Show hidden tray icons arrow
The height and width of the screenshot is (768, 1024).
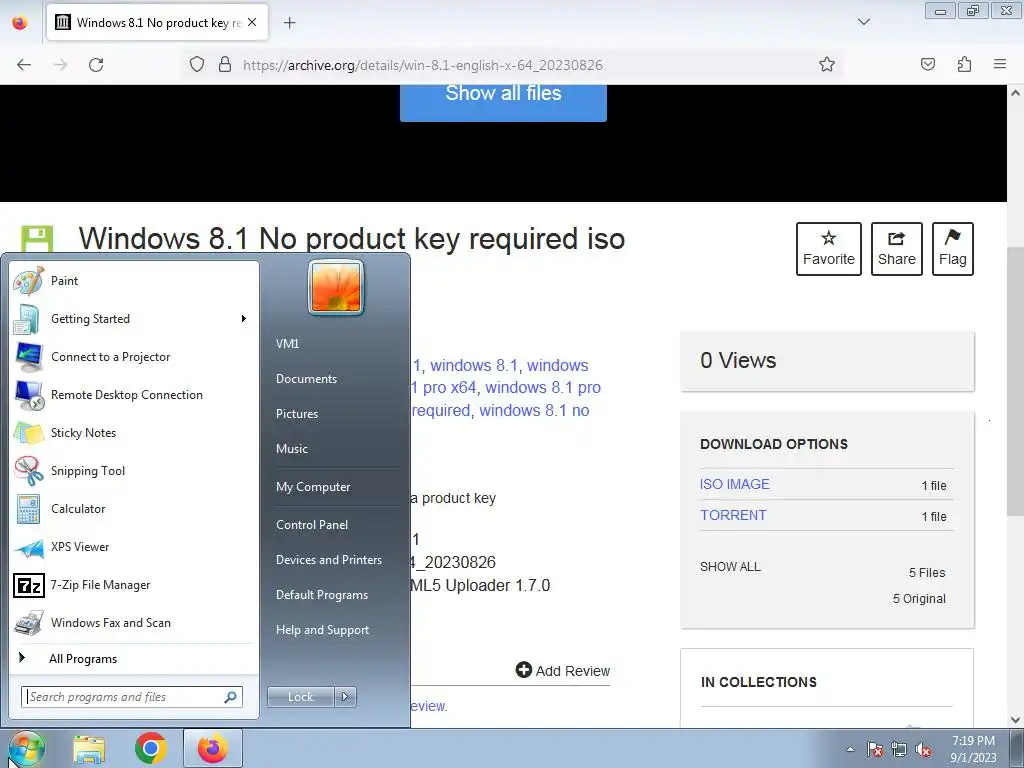click(850, 749)
